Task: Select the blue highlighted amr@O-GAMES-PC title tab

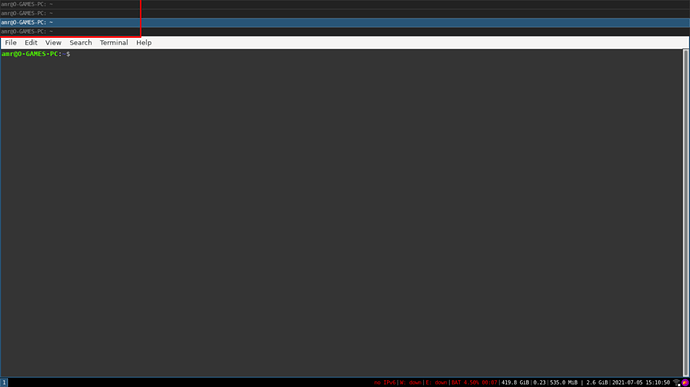Action: tap(345, 22)
